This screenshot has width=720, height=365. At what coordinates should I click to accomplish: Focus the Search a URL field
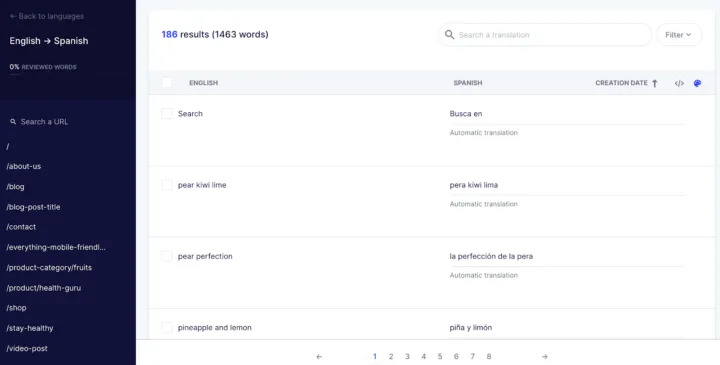coord(44,122)
